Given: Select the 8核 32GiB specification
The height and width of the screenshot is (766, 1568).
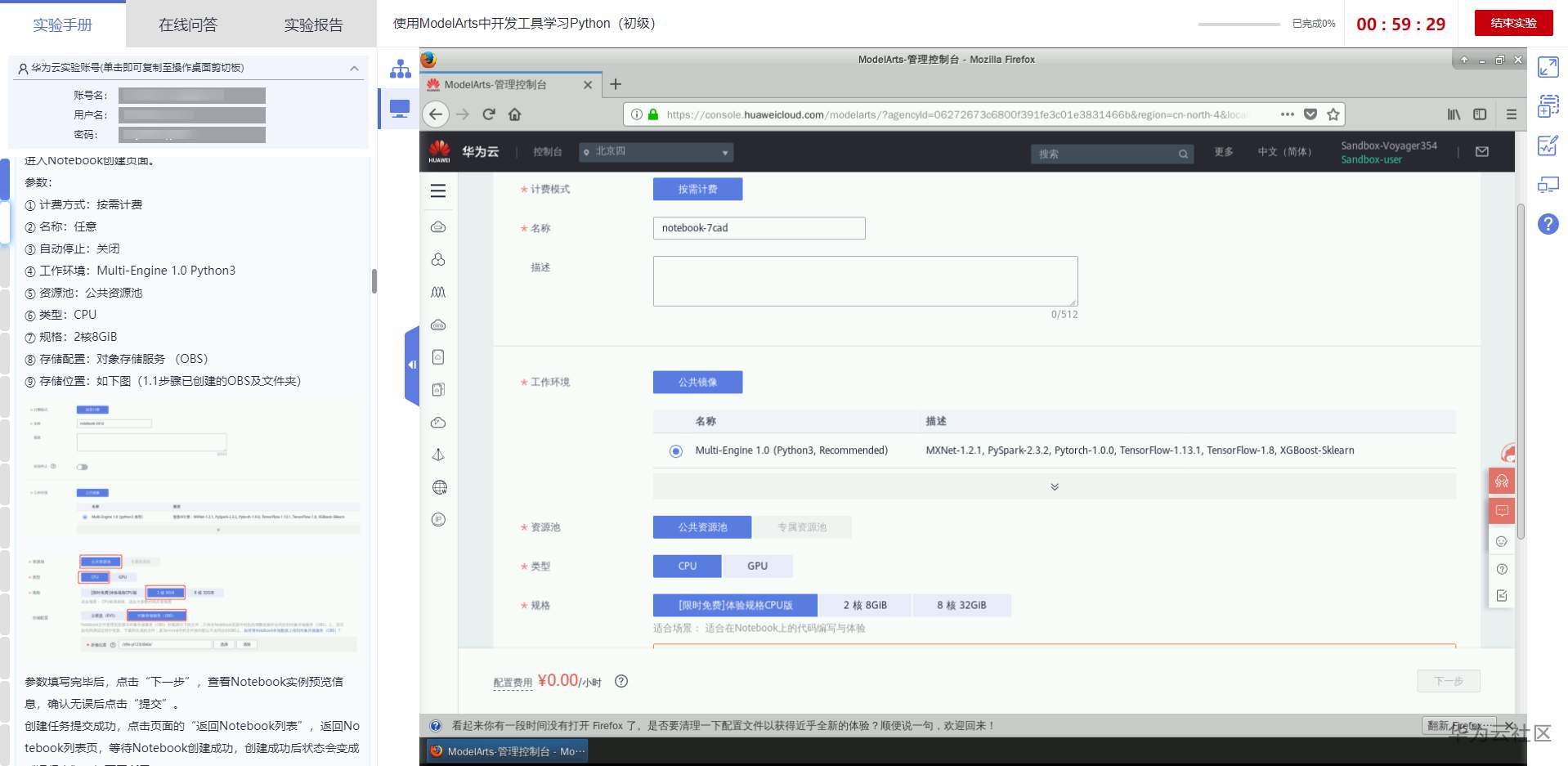Looking at the screenshot, I should [962, 605].
